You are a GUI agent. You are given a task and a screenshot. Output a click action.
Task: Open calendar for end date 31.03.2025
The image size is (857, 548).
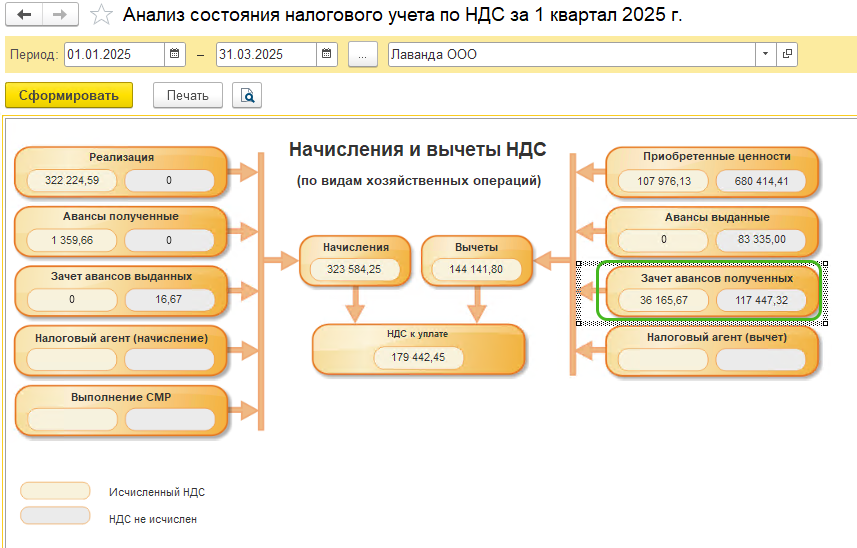pyautogui.click(x=327, y=54)
